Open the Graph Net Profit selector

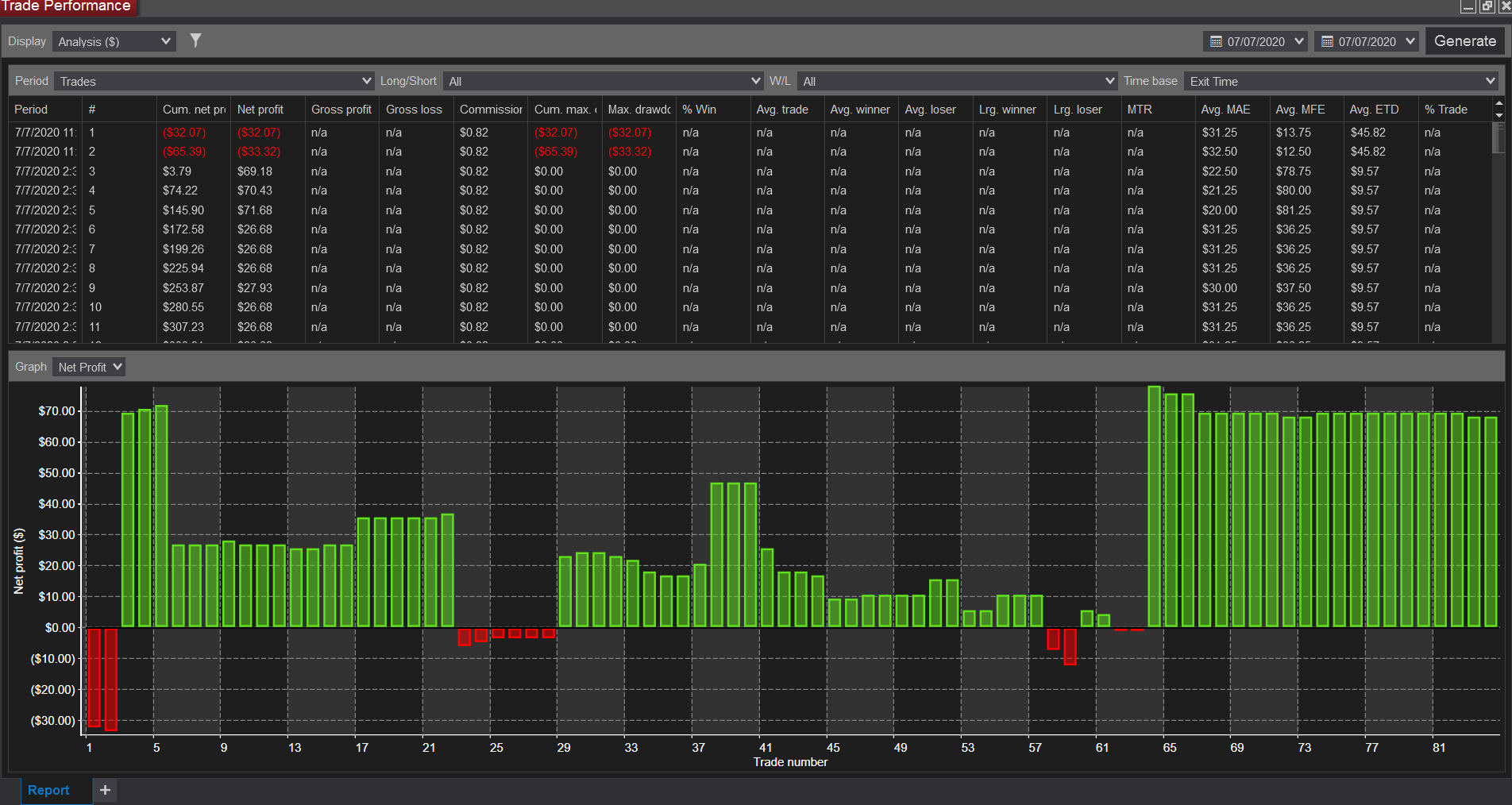(89, 367)
